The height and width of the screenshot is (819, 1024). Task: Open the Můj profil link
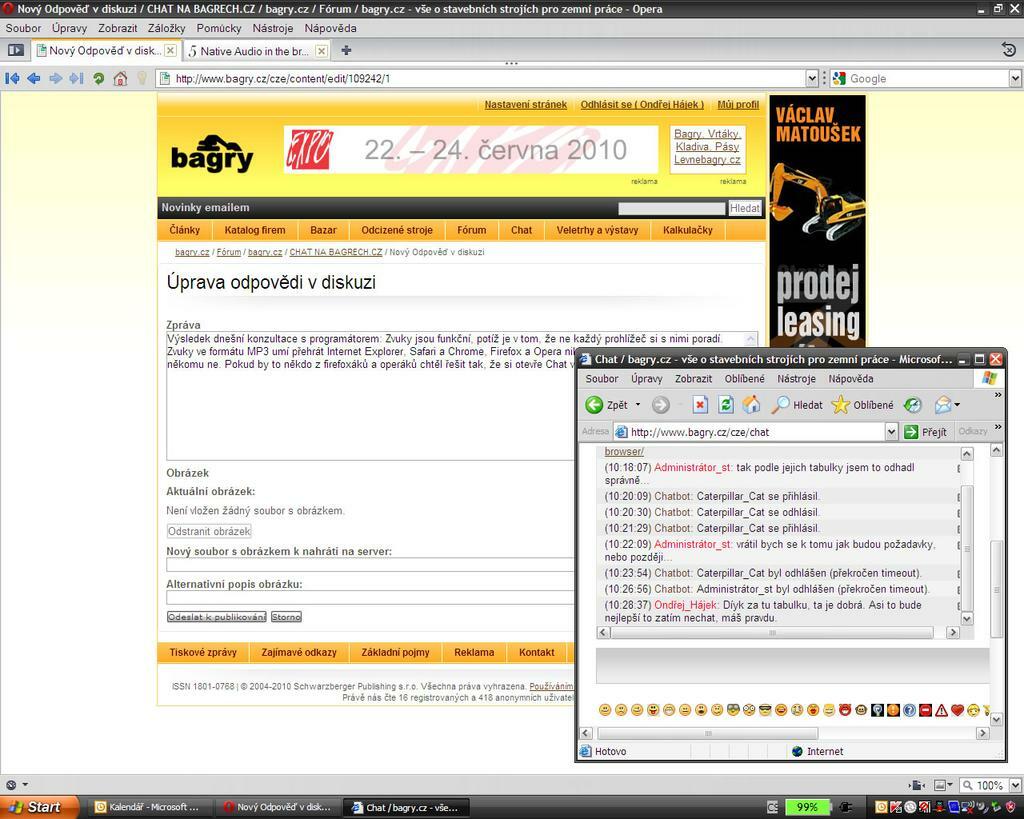738,104
